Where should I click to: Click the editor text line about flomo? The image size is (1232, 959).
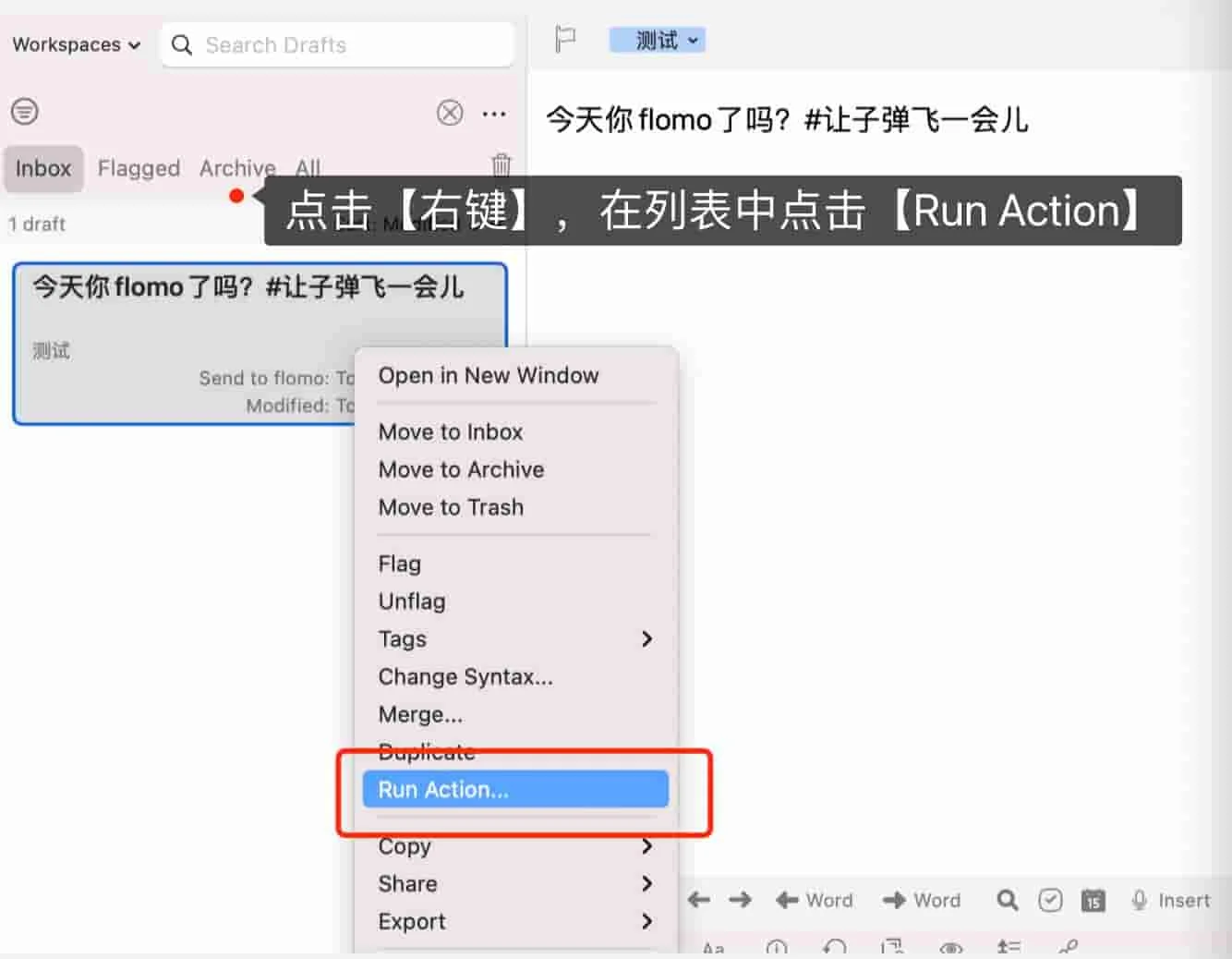pyautogui.click(x=787, y=119)
